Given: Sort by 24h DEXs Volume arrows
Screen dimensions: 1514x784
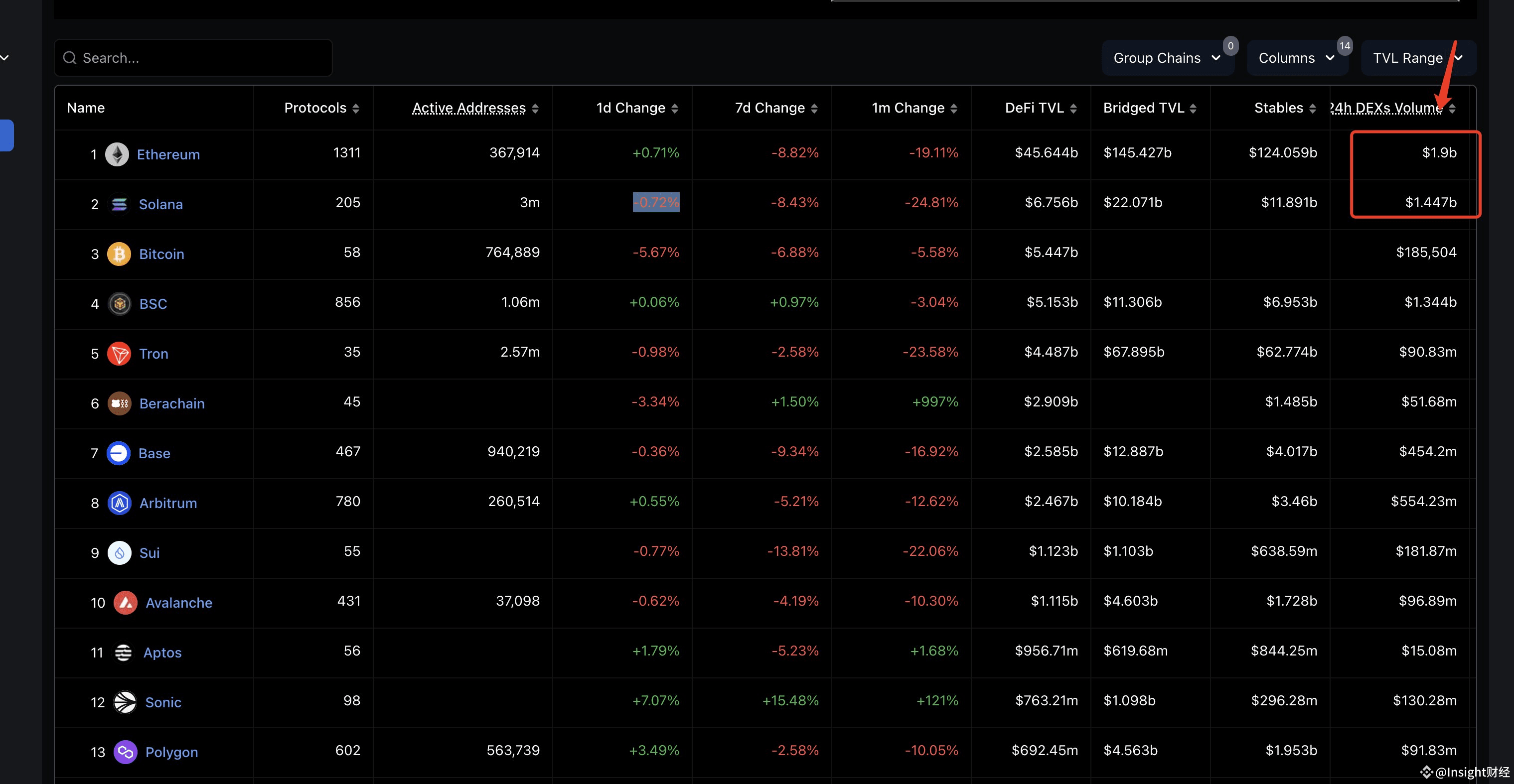Looking at the screenshot, I should (x=1452, y=108).
